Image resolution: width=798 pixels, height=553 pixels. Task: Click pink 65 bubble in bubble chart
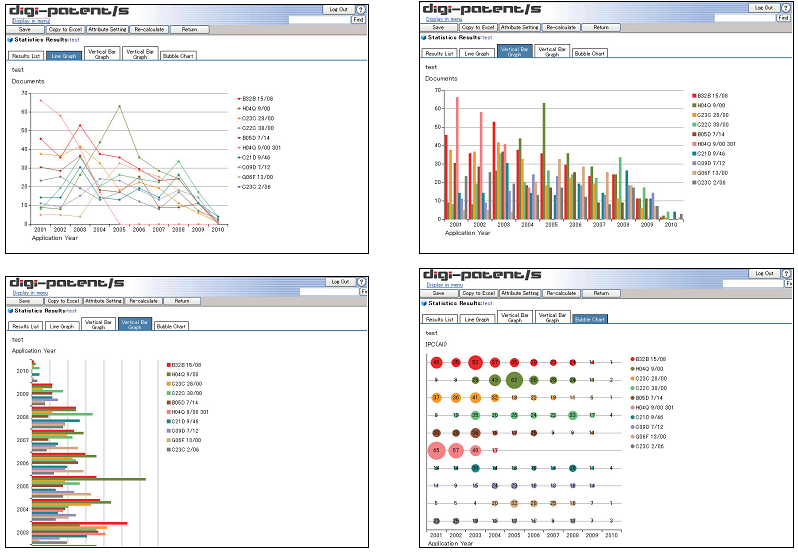[436, 451]
